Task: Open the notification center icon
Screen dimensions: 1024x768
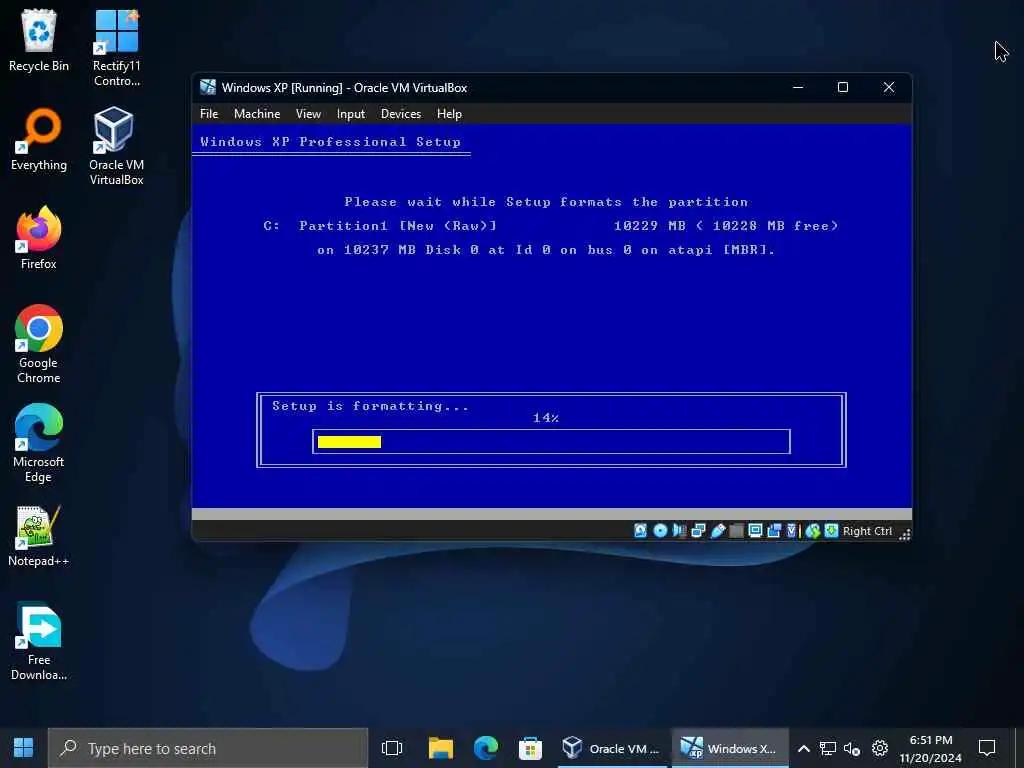Action: 987,748
